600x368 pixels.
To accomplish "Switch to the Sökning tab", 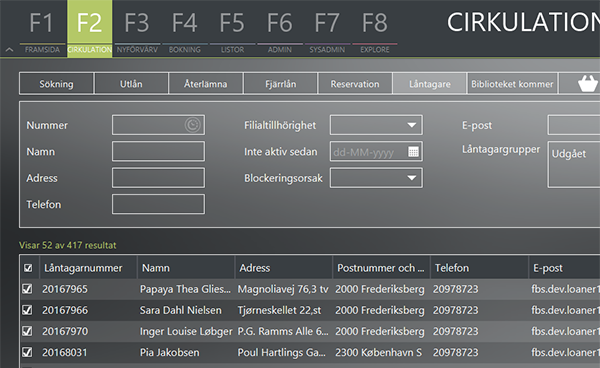I will 56,83.
